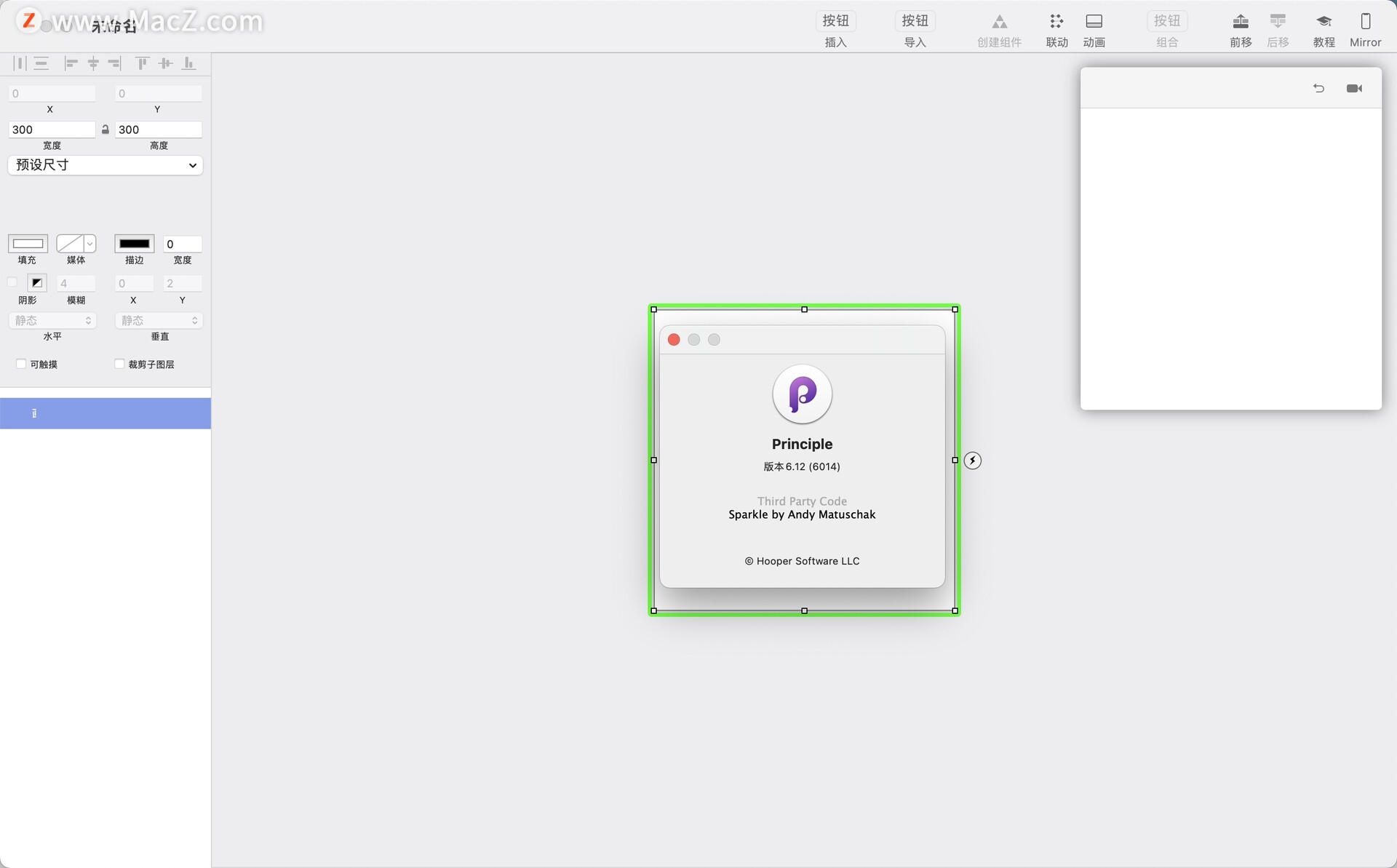Open the 水平 horizontal scroll dropdown

[x=52, y=320]
